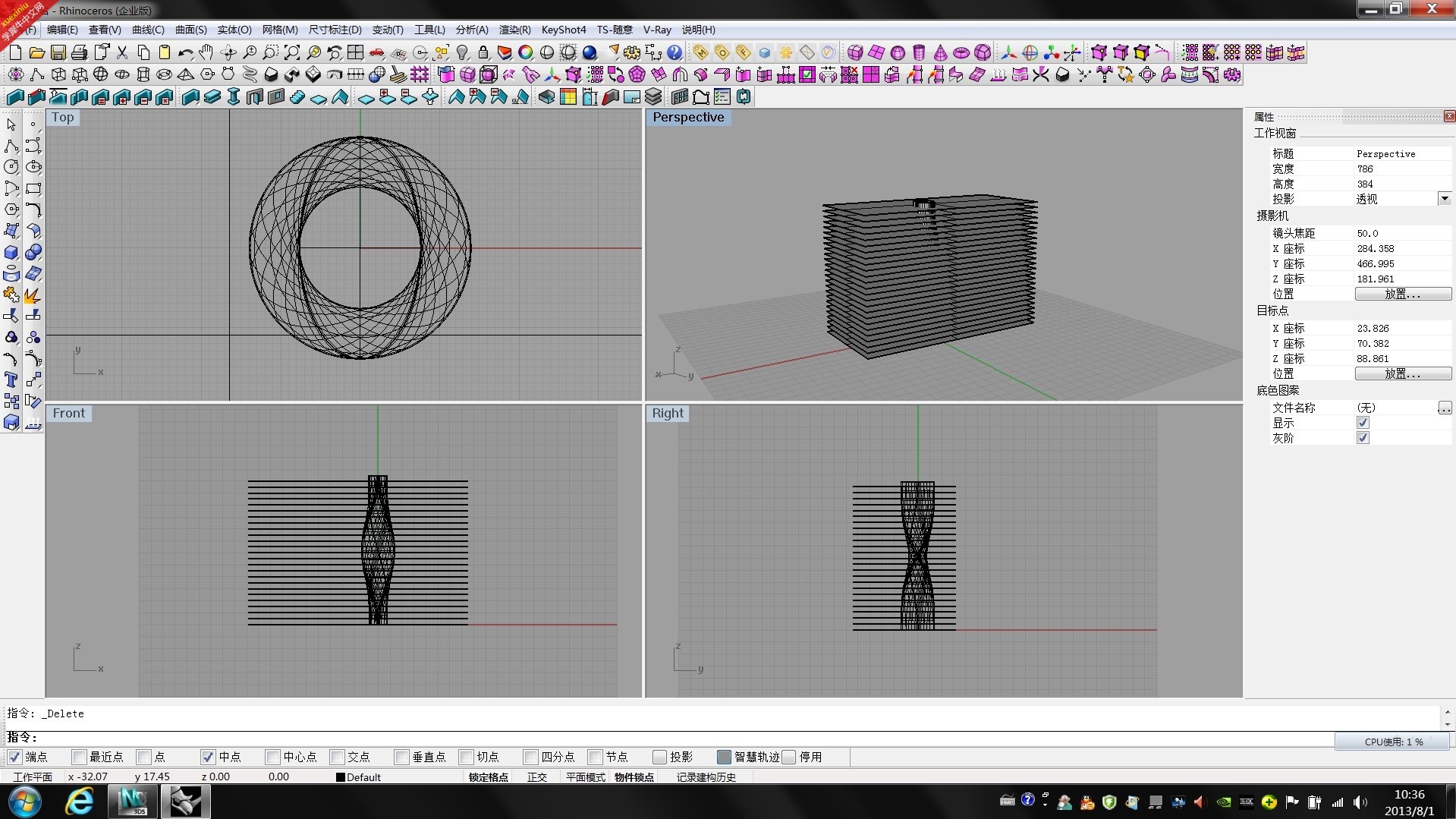Viewport: 1456px width, 819px height.
Task: Edit the 镜头焦距 value 50.0 field
Action: click(x=1402, y=233)
